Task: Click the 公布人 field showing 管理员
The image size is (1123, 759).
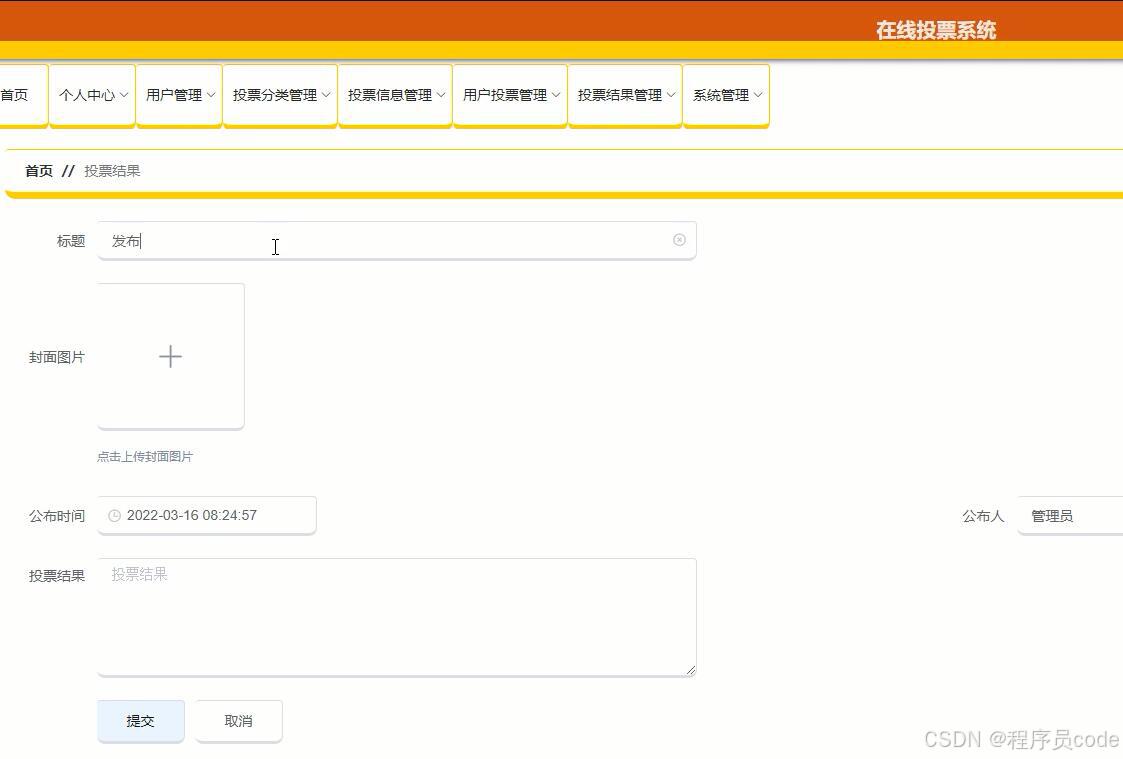Action: (x=1070, y=516)
